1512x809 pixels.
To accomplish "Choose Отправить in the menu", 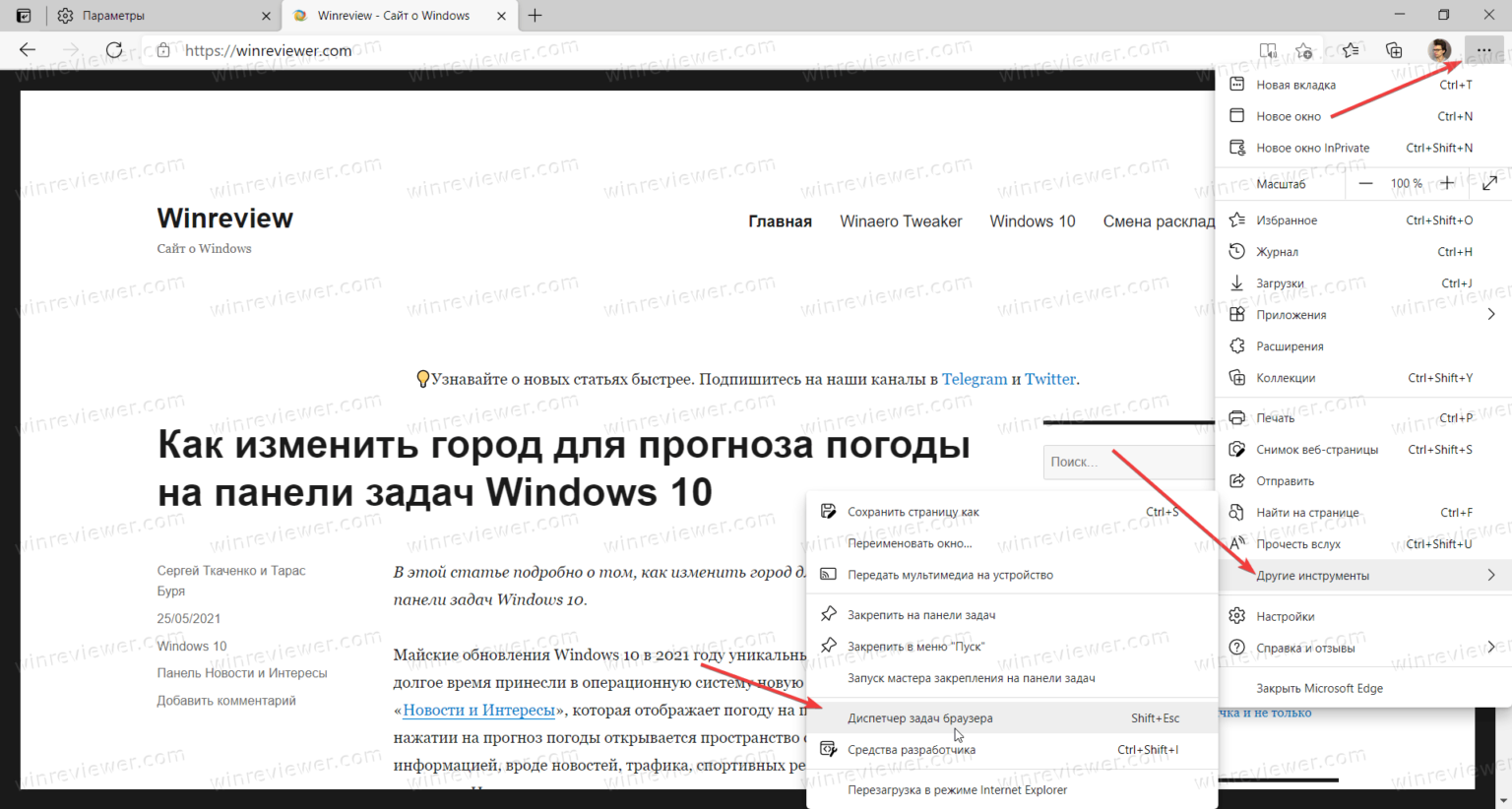I will pyautogui.click(x=1364, y=481).
